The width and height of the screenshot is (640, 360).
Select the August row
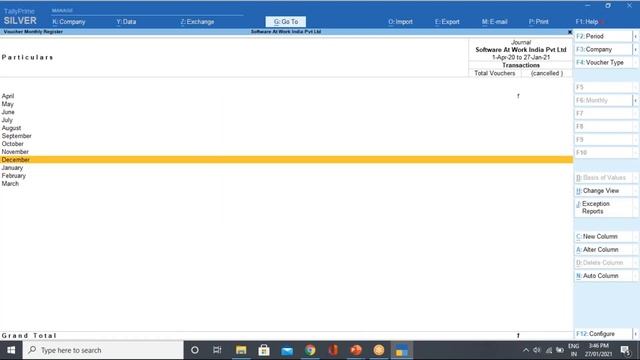pyautogui.click(x=286, y=128)
